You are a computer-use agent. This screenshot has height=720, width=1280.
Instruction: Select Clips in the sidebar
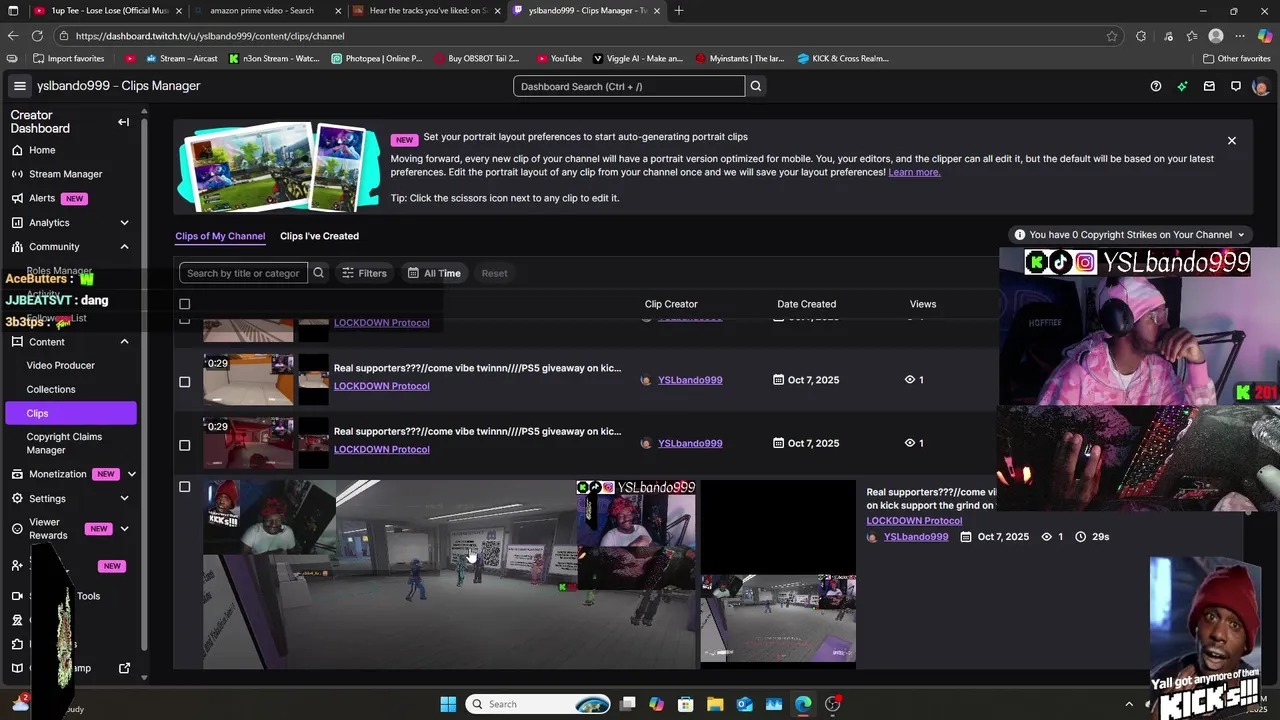pyautogui.click(x=70, y=413)
